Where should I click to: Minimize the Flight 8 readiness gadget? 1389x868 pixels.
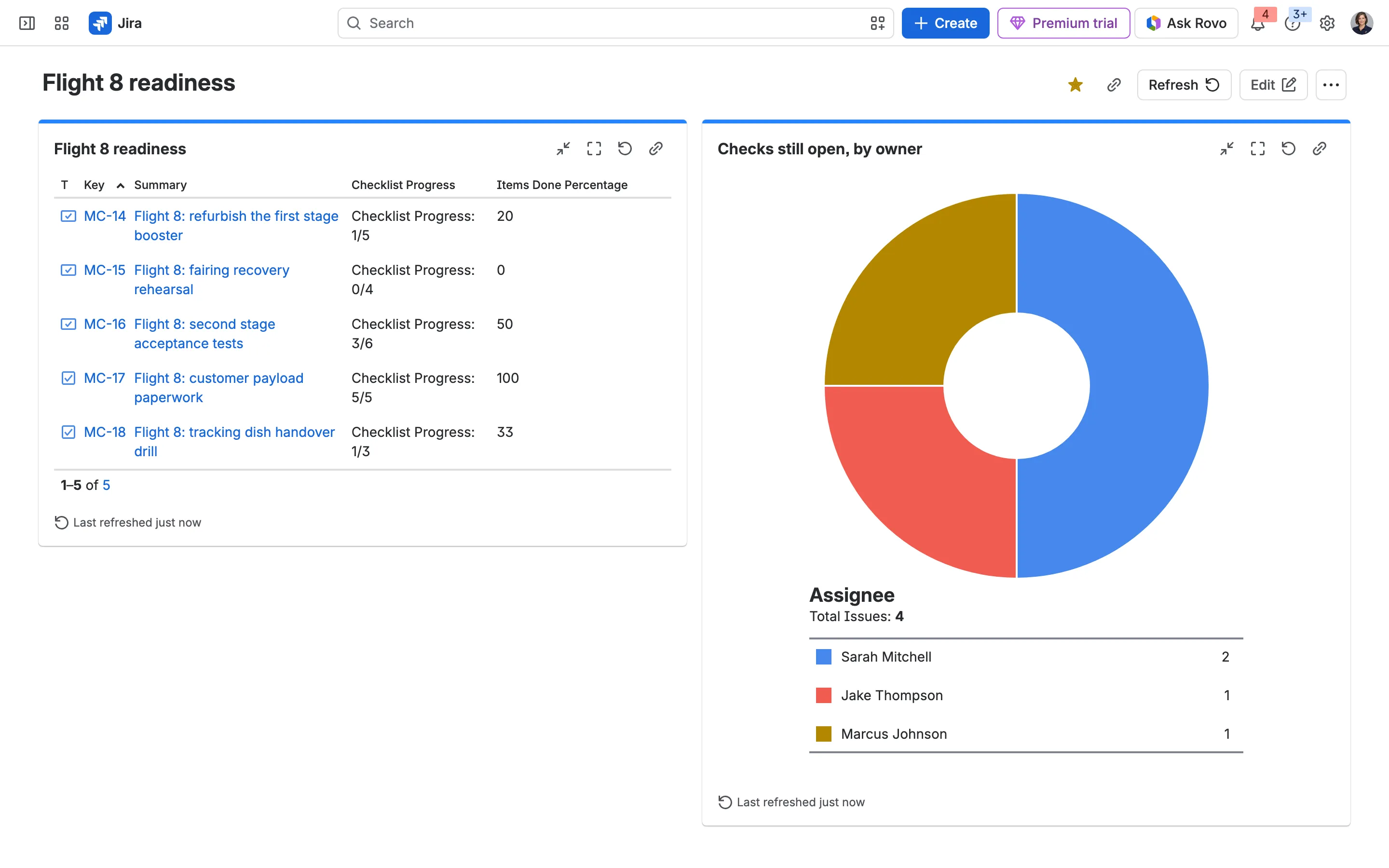[563, 149]
